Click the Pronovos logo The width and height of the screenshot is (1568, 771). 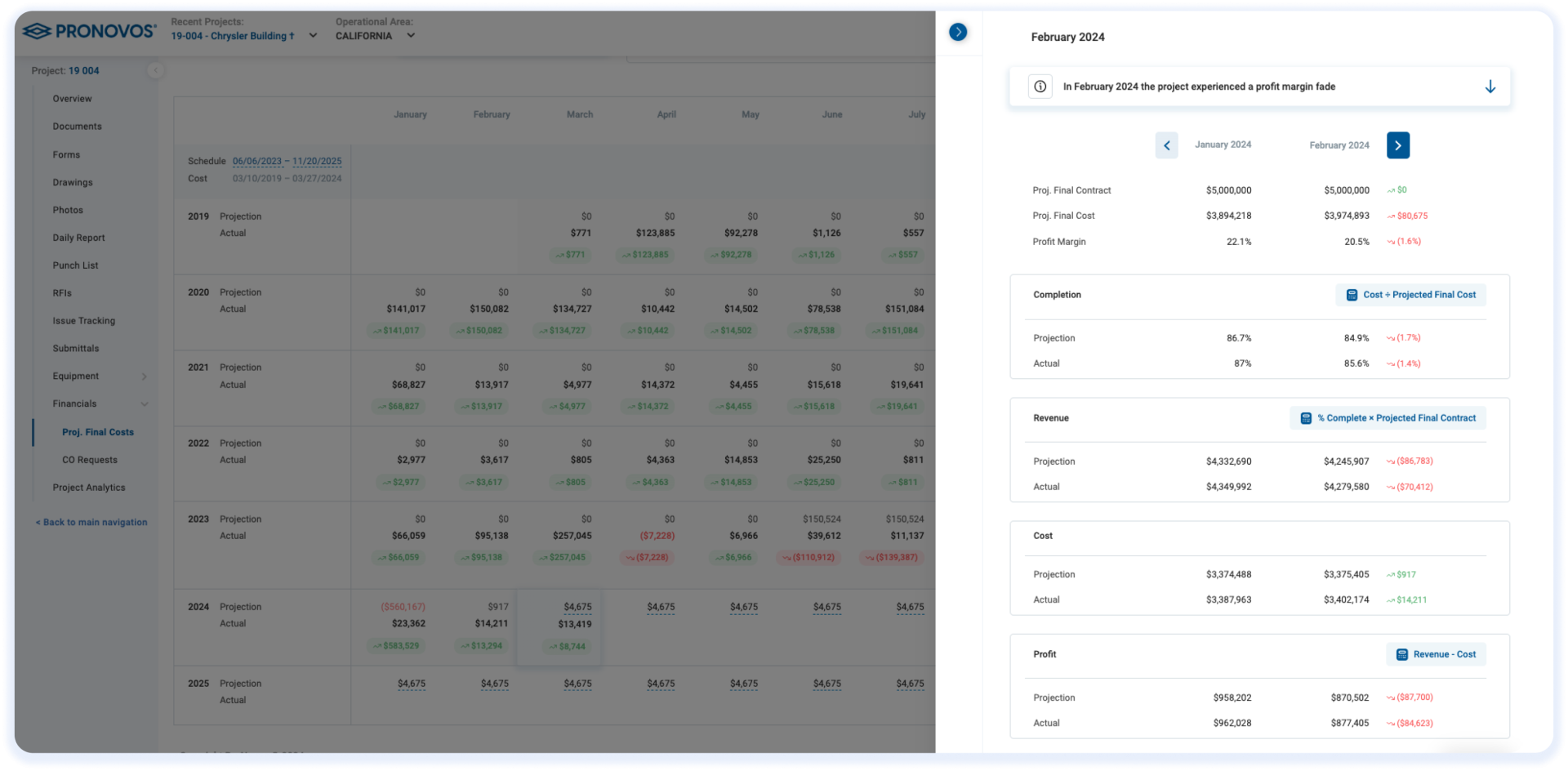click(x=88, y=31)
